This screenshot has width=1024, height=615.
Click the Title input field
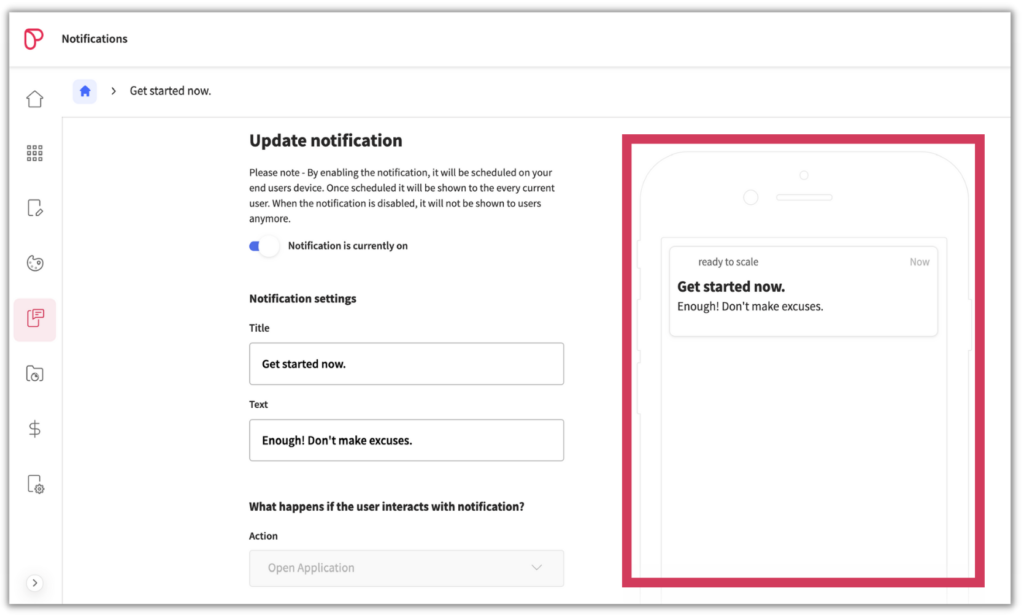406,364
